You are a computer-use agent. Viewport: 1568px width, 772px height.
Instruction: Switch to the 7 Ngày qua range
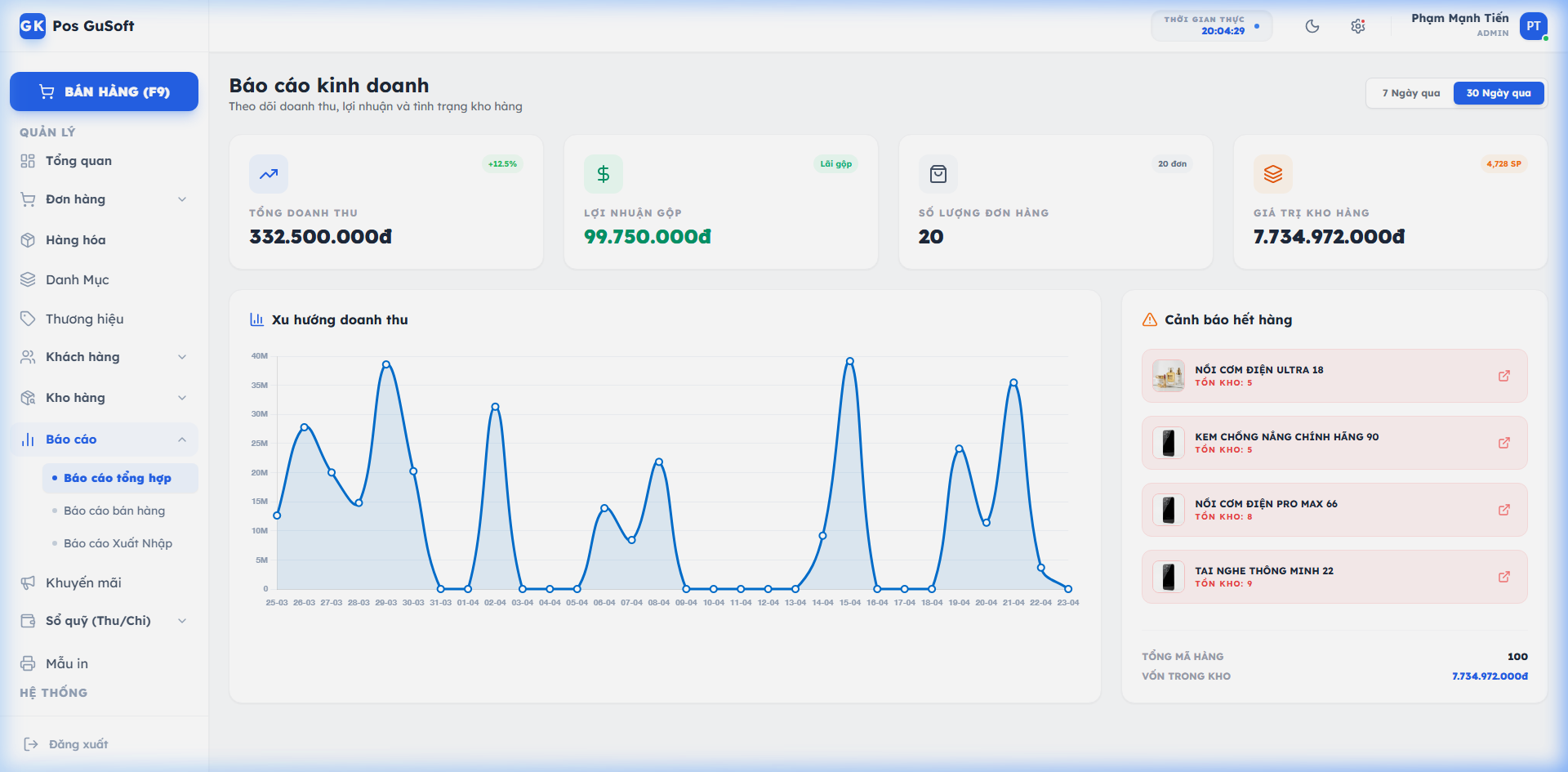point(1410,93)
